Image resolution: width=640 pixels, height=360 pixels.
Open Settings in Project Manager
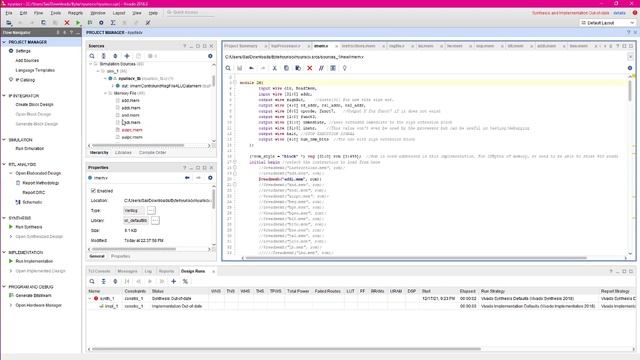pyautogui.click(x=23, y=51)
